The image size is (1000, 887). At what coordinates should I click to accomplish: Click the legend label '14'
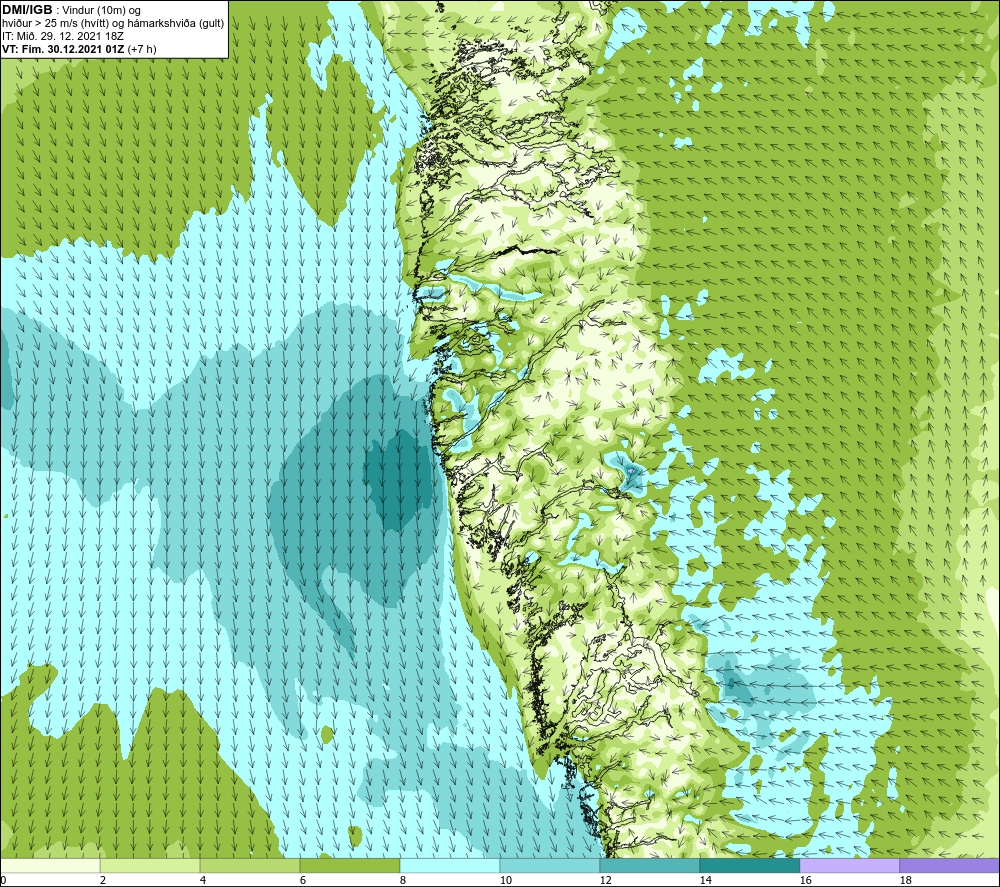click(x=705, y=881)
